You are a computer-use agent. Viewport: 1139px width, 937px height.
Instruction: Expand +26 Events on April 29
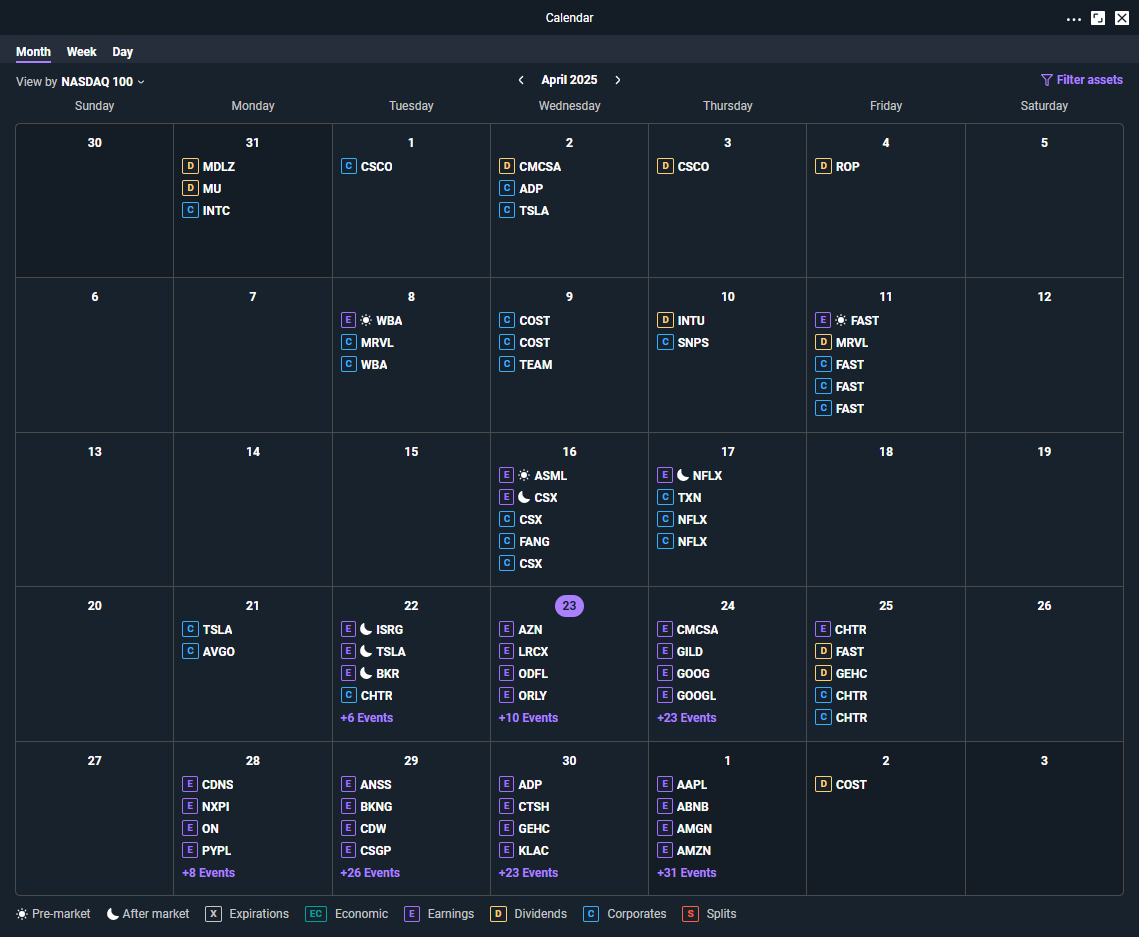pos(370,873)
